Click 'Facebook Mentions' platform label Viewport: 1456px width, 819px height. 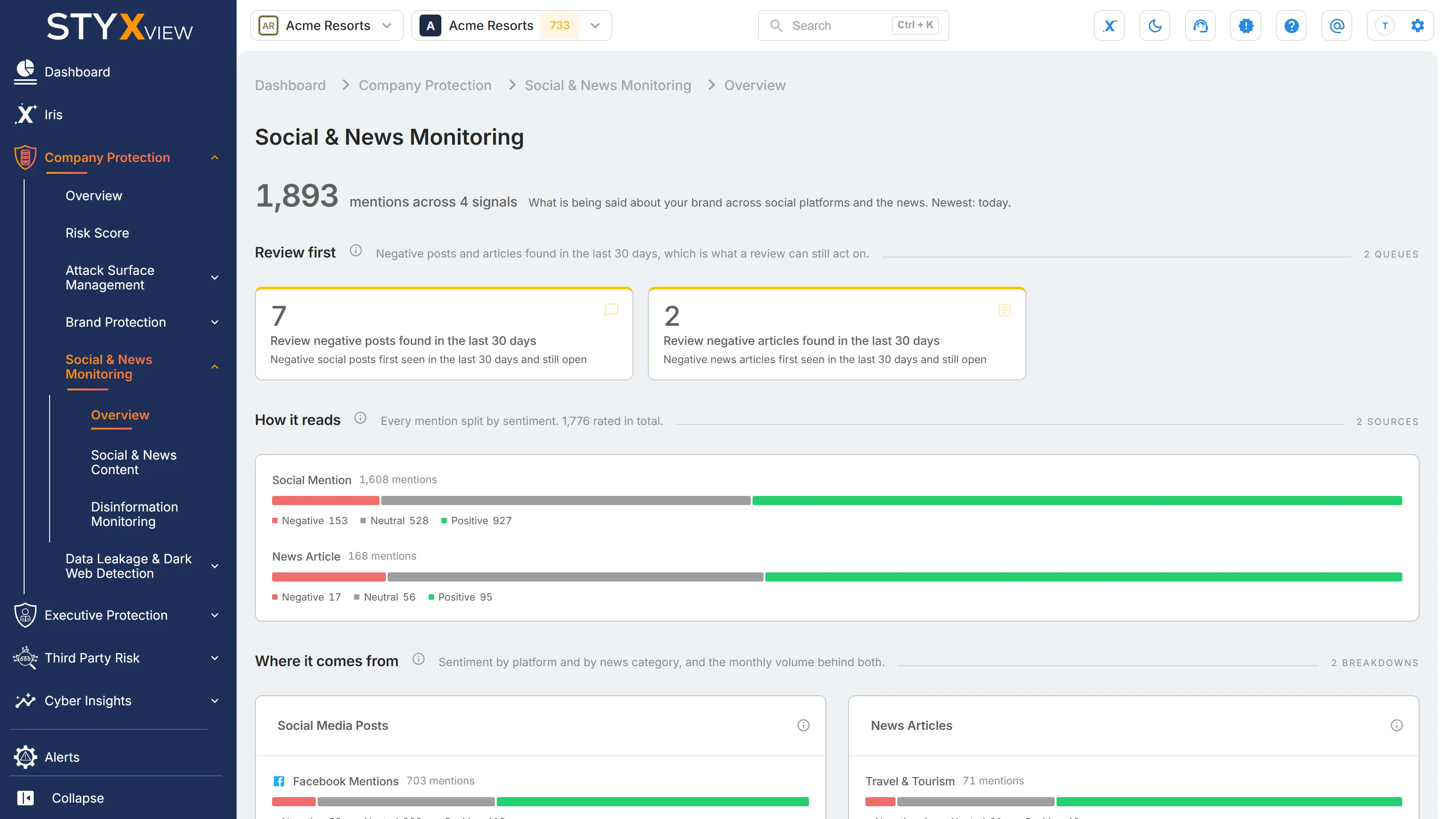pos(345,781)
